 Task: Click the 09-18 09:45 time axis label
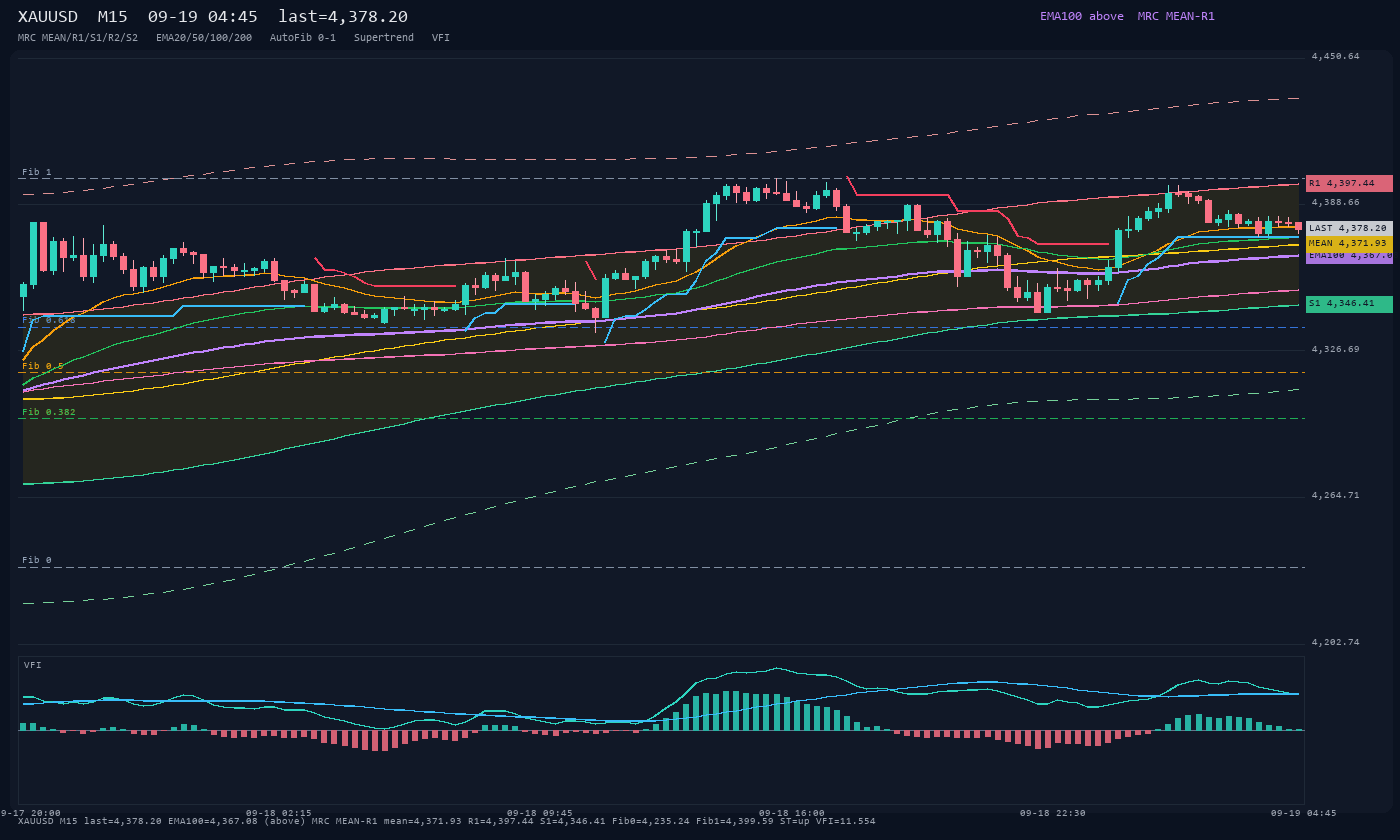tap(540, 813)
